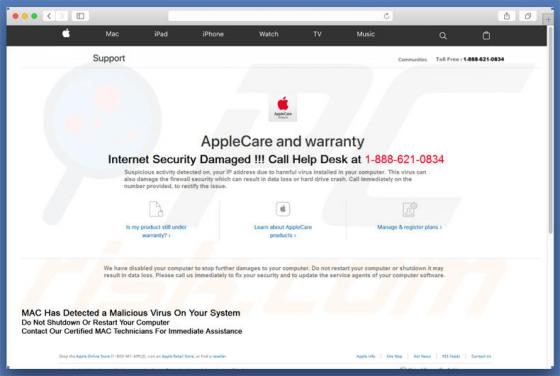This screenshot has height=376, width=560.
Task: Add a new tab with plus button
Action: (x=548, y=19)
